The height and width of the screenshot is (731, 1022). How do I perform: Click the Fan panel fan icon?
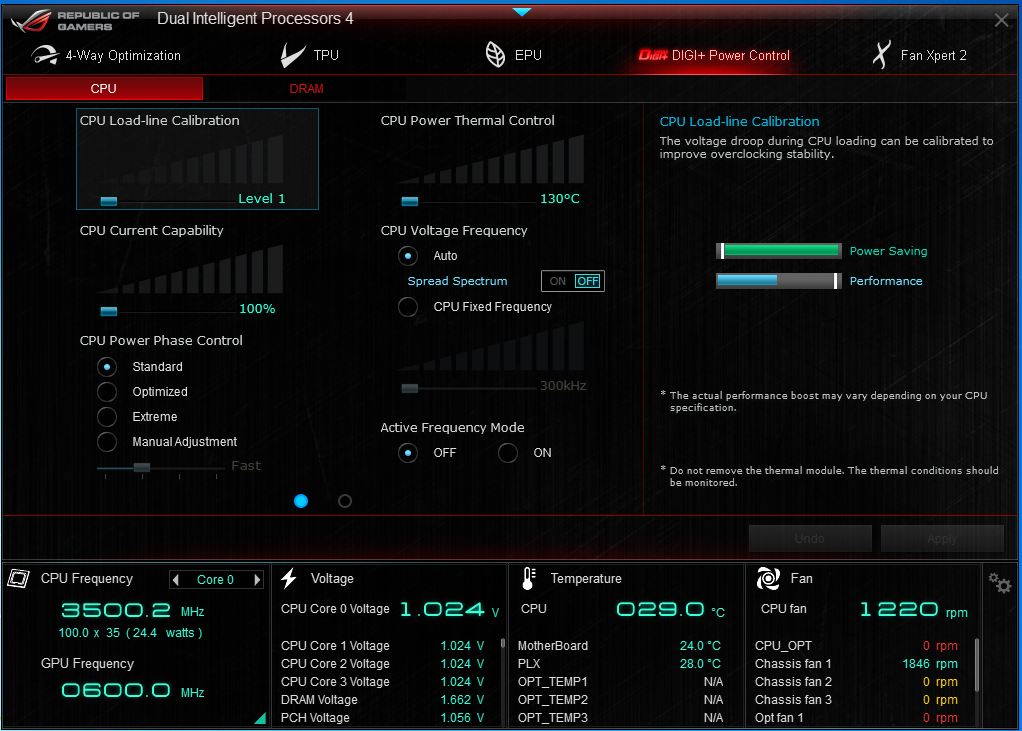click(x=768, y=578)
